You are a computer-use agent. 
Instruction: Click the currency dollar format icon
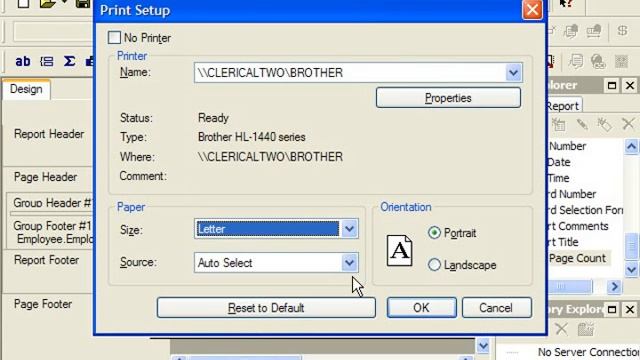tap(622, 31)
